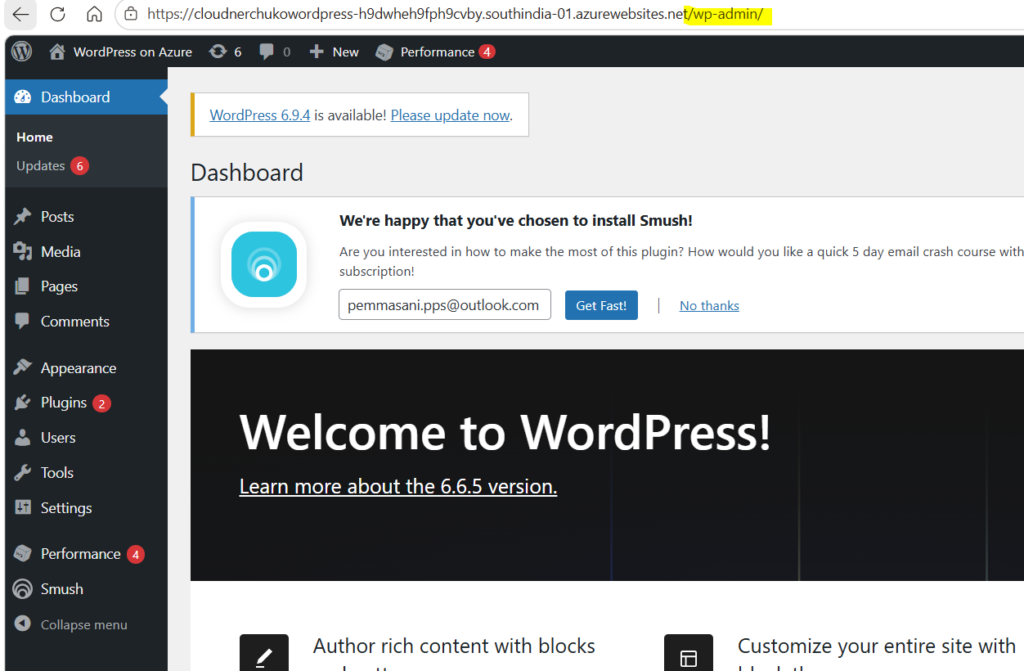1024x671 pixels.
Task: Click the house icon beside WordPress on Azure
Action: pyautogui.click(x=57, y=52)
